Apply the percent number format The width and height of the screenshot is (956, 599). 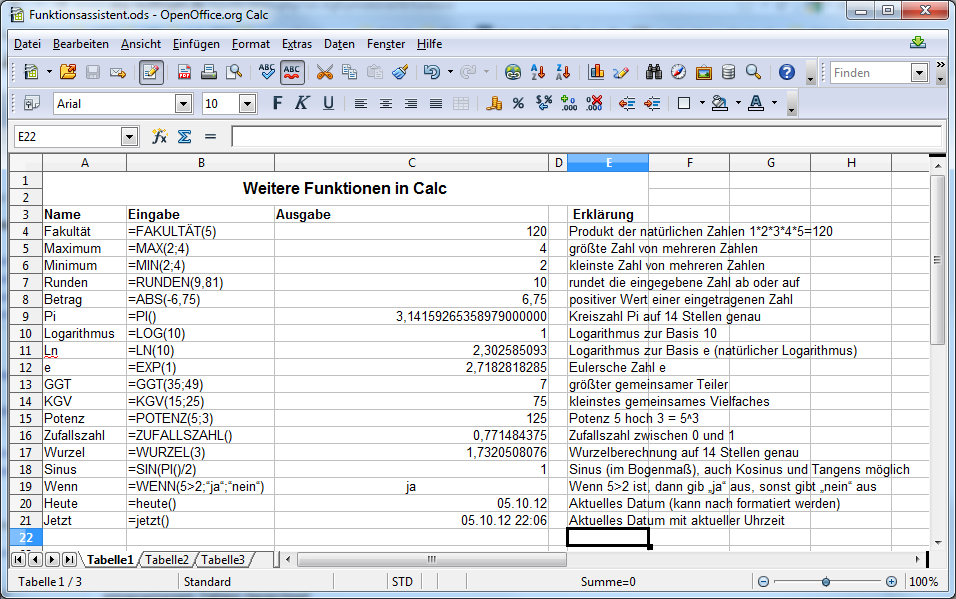(518, 103)
